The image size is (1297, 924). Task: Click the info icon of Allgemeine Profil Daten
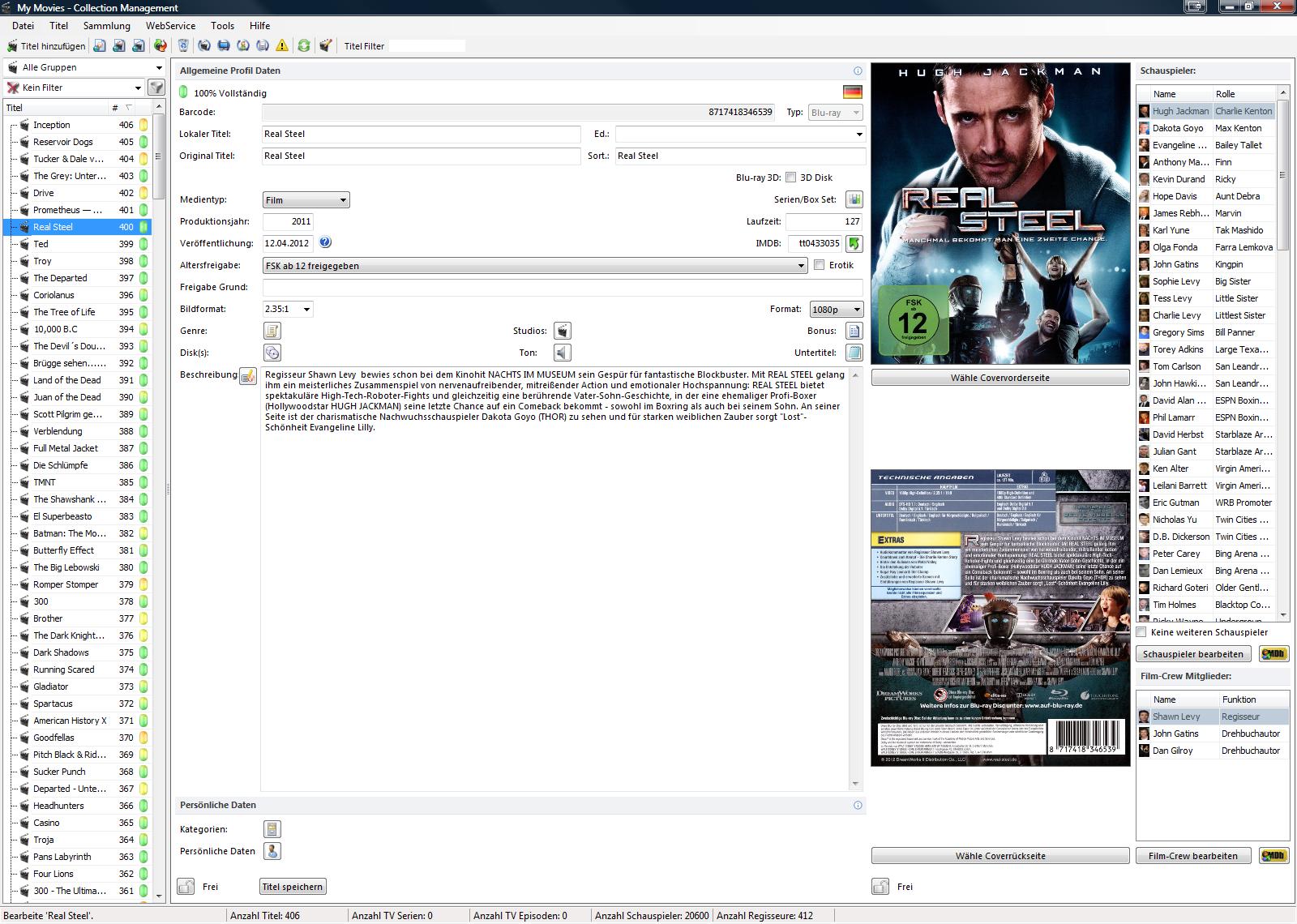(x=858, y=71)
